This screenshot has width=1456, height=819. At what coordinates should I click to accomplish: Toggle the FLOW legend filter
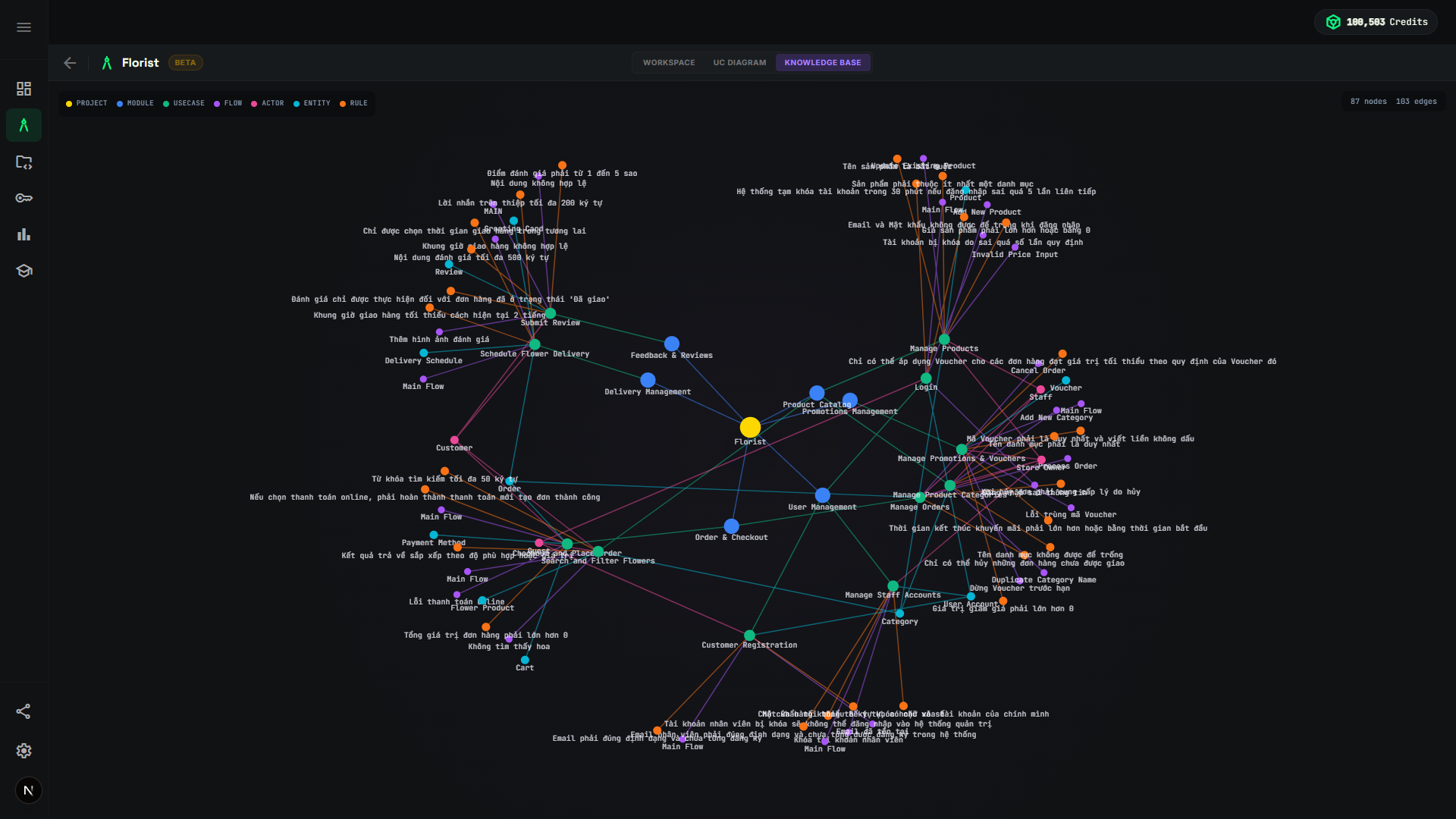click(227, 103)
